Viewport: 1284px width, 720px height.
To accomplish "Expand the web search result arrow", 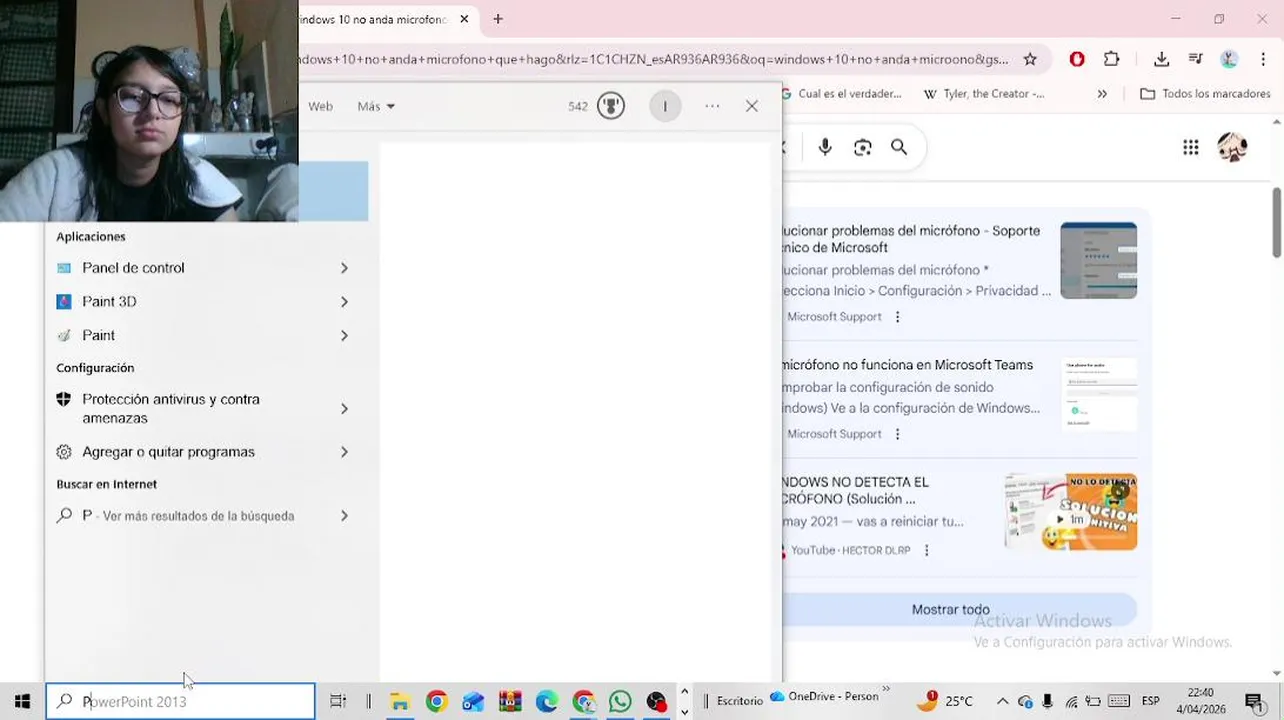I will (344, 516).
